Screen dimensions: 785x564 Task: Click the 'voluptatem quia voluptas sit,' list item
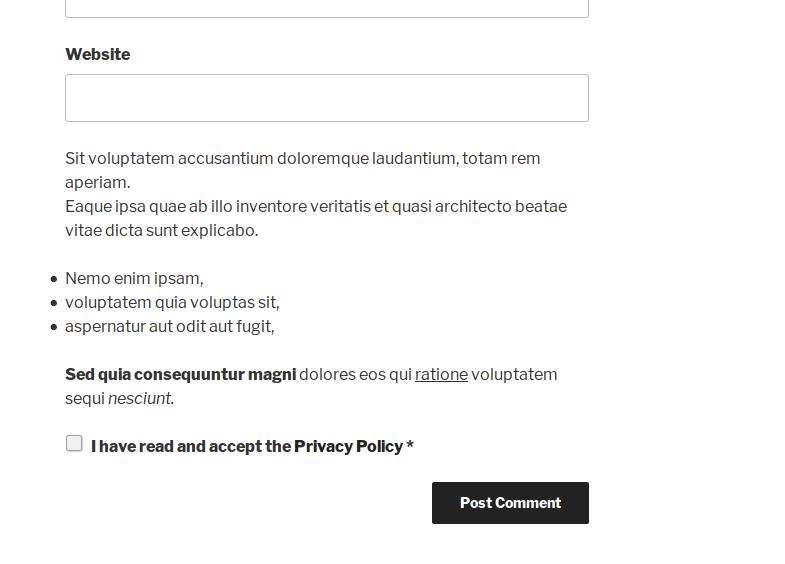(x=172, y=303)
